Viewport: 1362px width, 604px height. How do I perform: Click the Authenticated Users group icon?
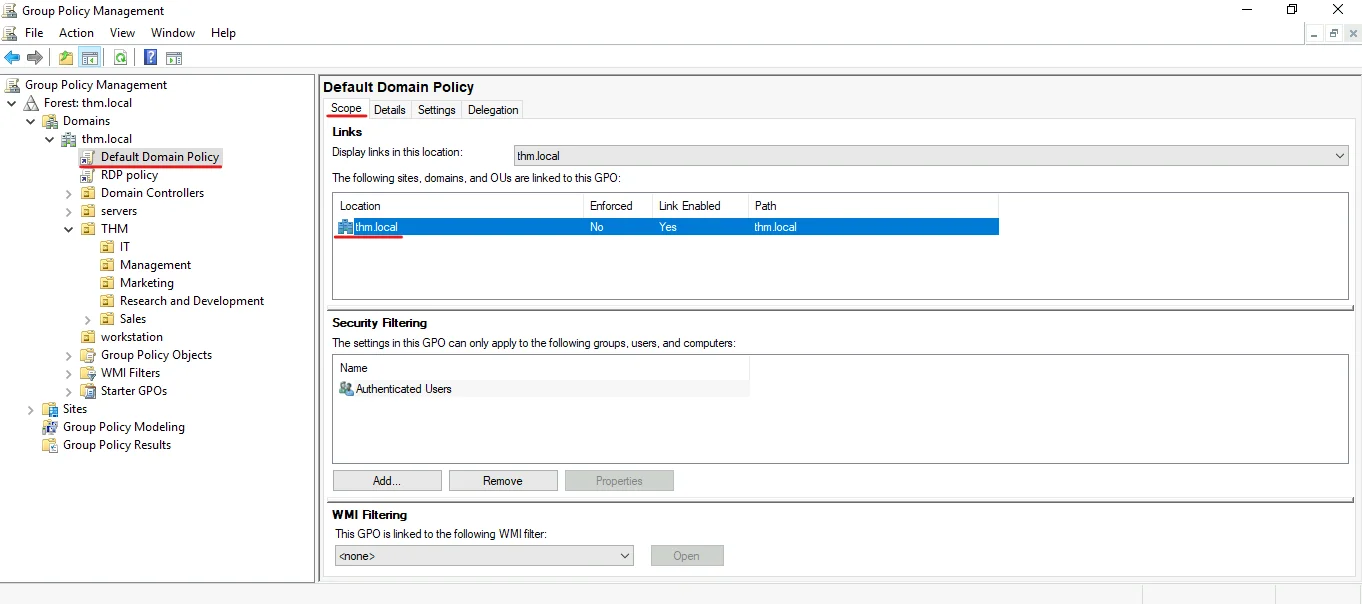pyautogui.click(x=346, y=389)
